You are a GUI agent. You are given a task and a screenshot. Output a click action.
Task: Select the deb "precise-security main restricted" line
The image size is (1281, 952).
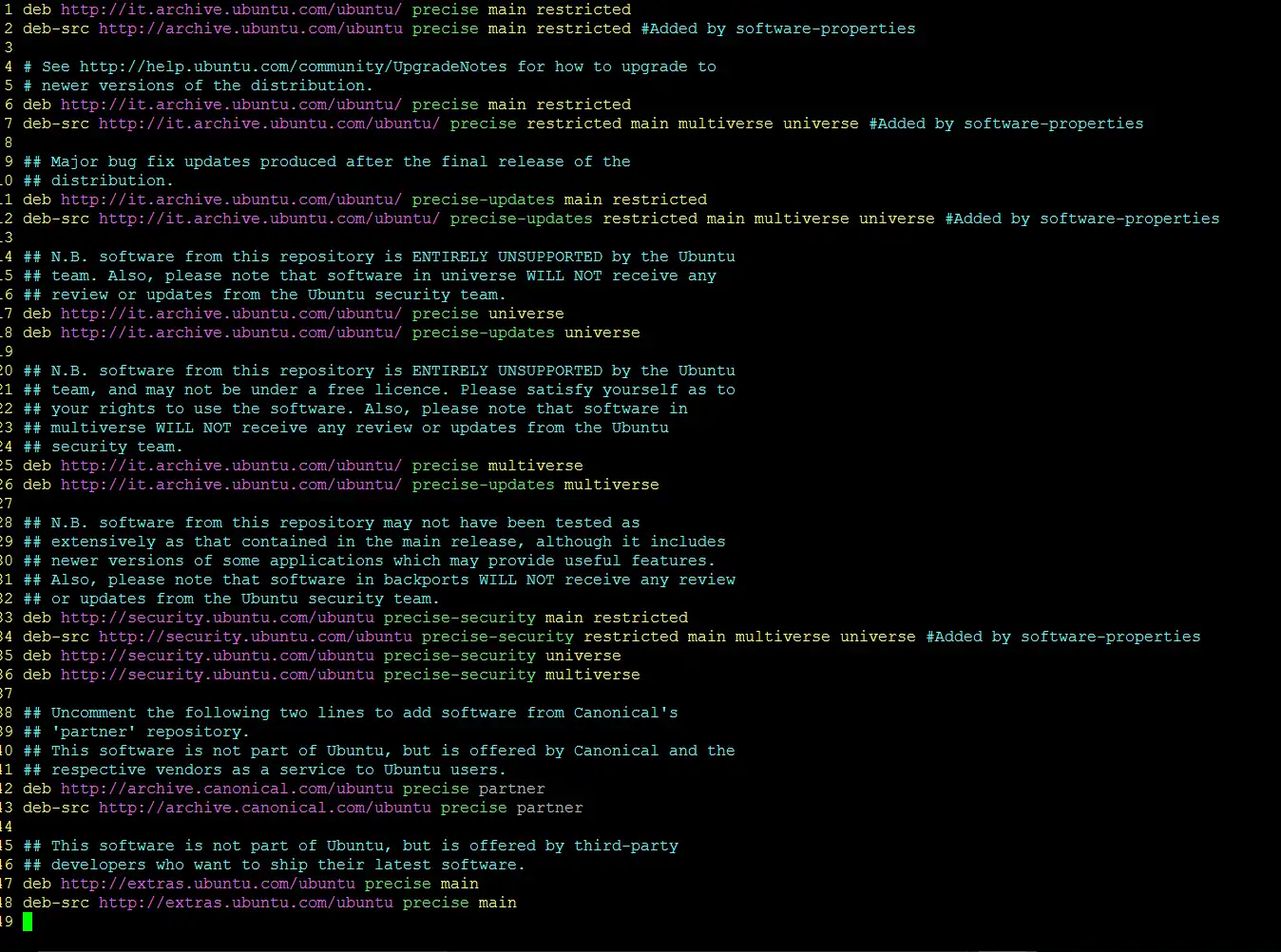[x=355, y=618]
